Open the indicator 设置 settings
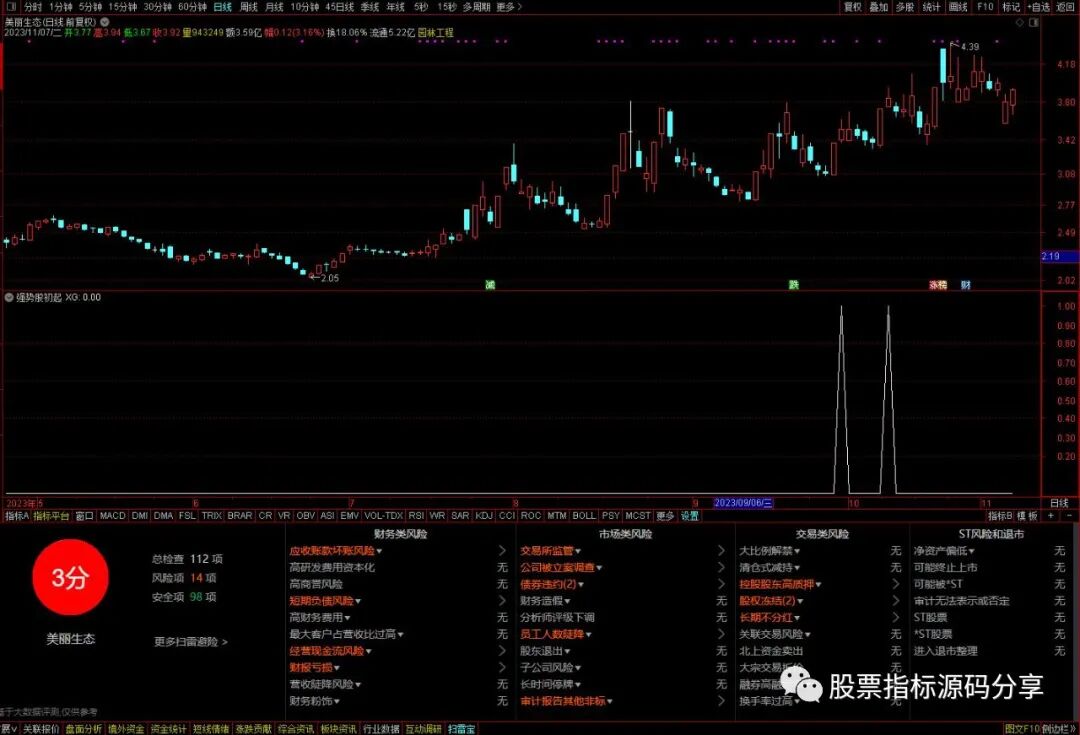This screenshot has height=735, width=1080. (689, 515)
